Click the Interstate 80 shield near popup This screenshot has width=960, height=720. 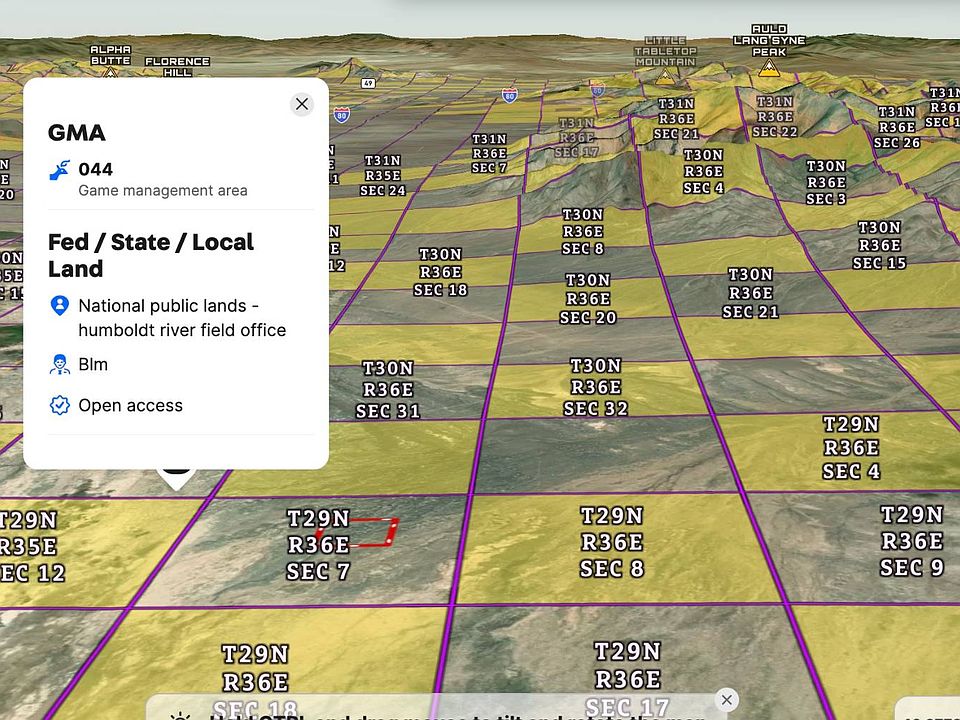342,114
